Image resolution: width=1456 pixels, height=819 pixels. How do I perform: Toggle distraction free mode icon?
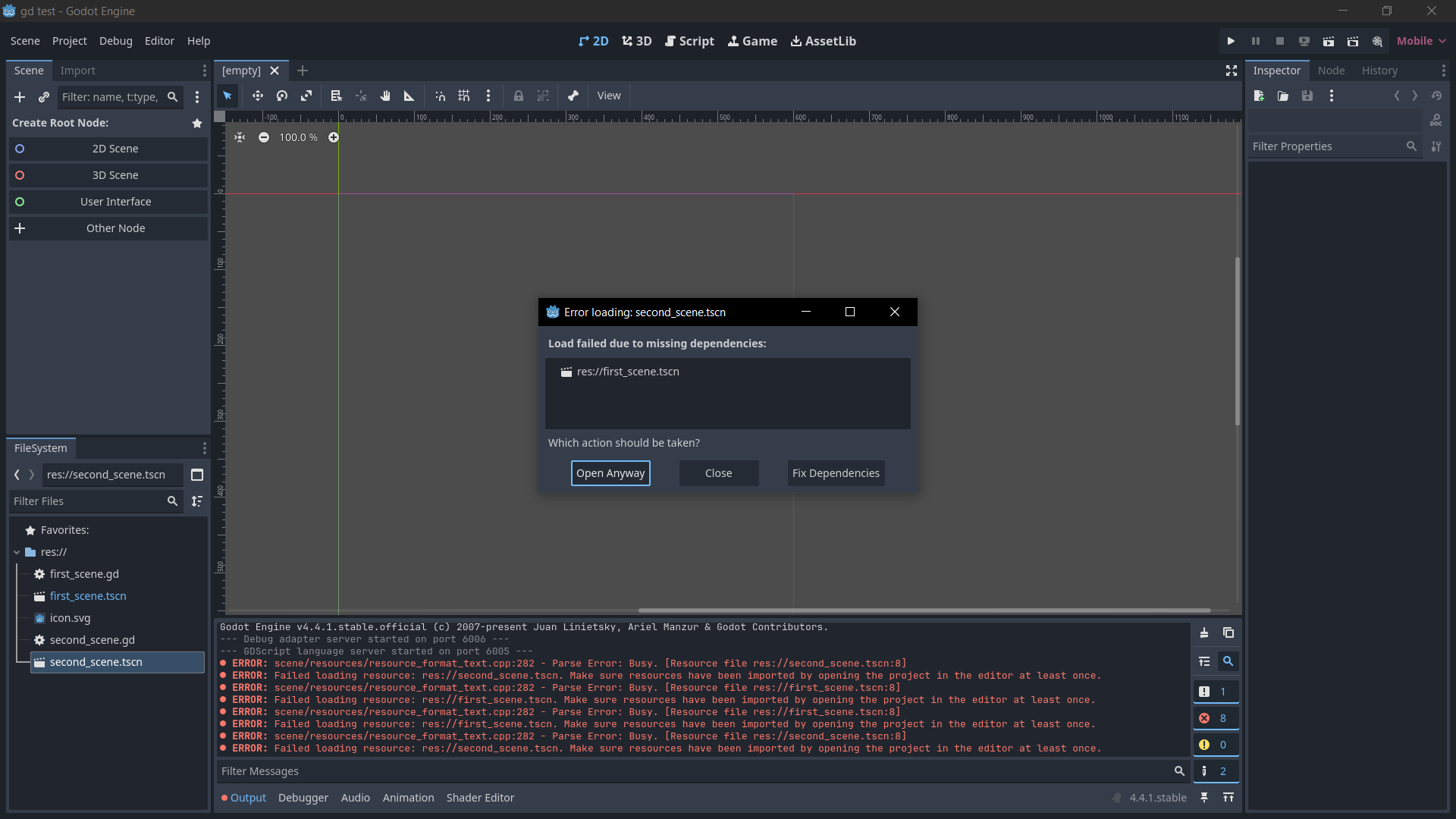(x=1232, y=71)
